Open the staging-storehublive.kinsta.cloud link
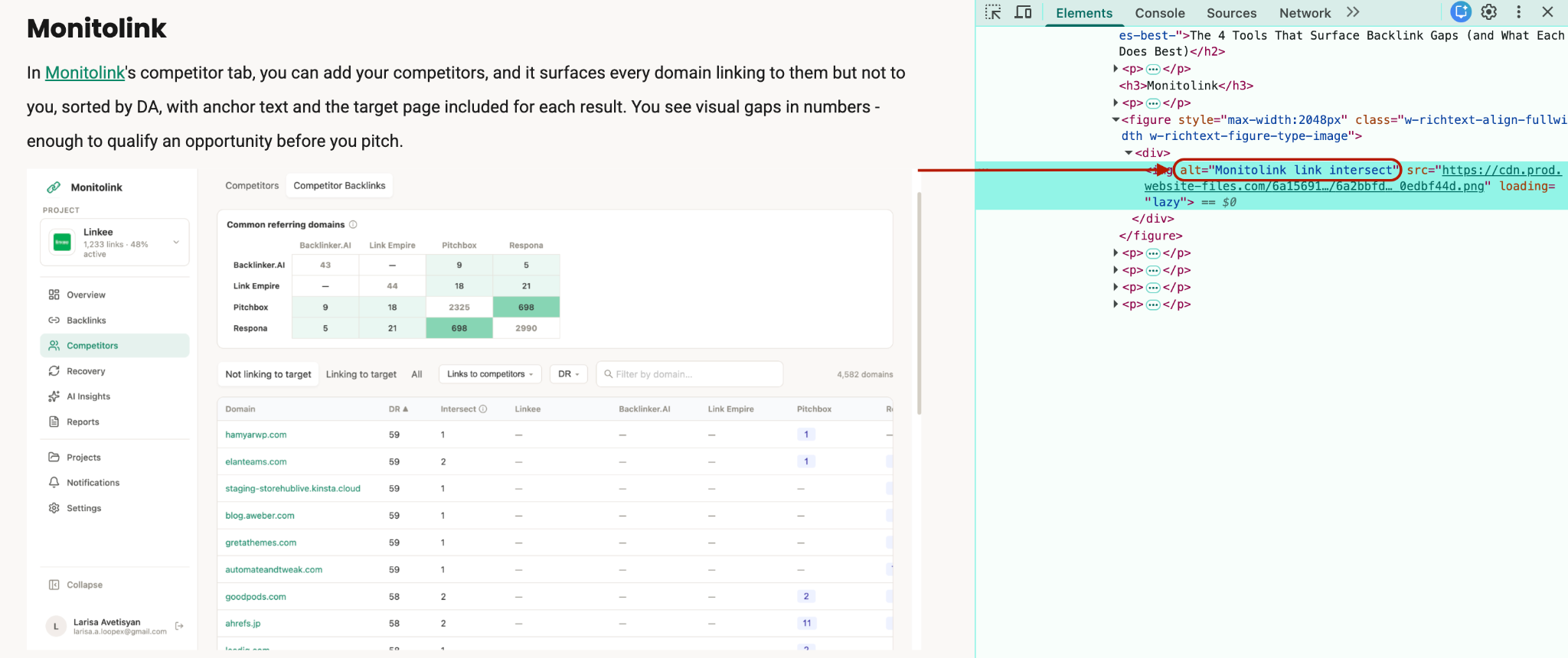Image resolution: width=1568 pixels, height=658 pixels. [x=292, y=488]
